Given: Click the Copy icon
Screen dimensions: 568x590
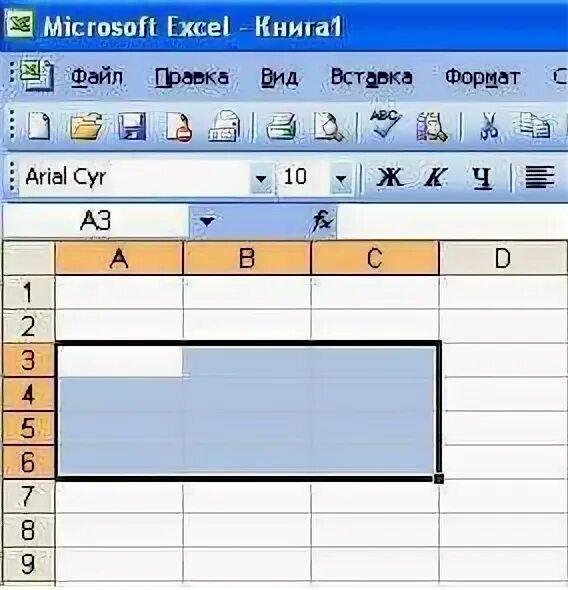Looking at the screenshot, I should [x=534, y=126].
